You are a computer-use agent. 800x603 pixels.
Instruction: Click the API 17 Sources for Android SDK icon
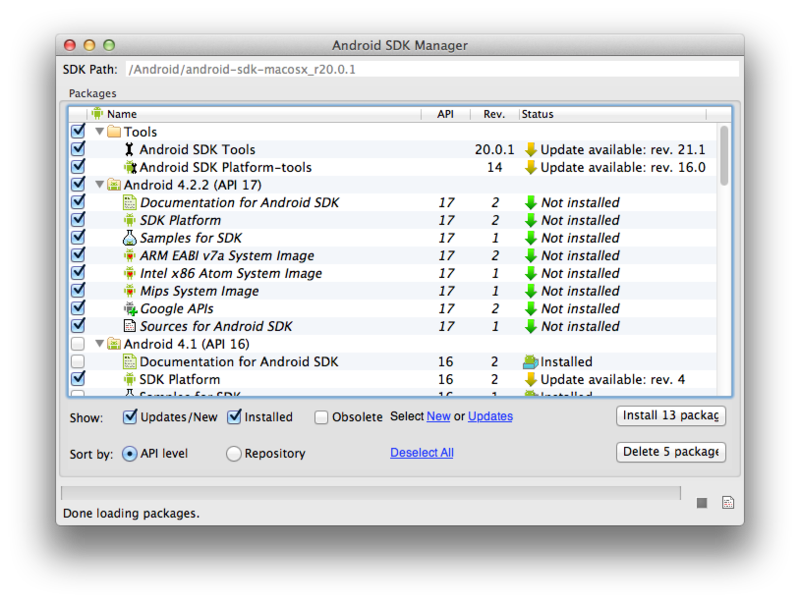(x=130, y=326)
